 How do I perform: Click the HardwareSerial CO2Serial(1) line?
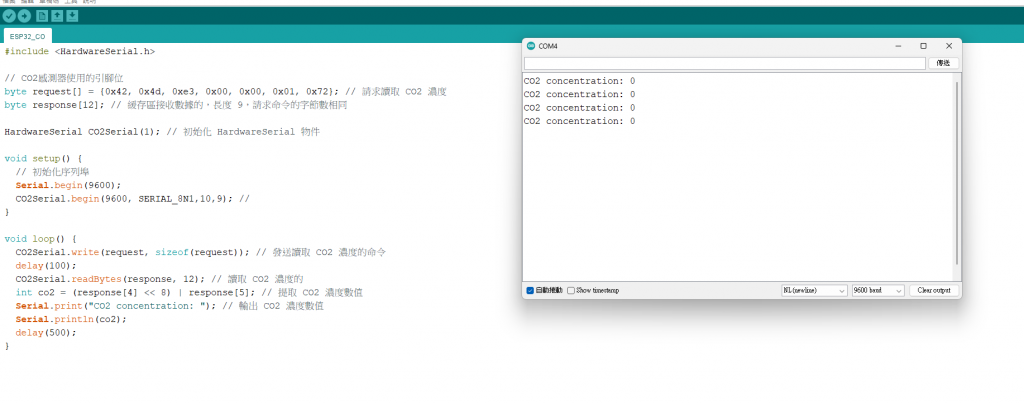point(162,132)
